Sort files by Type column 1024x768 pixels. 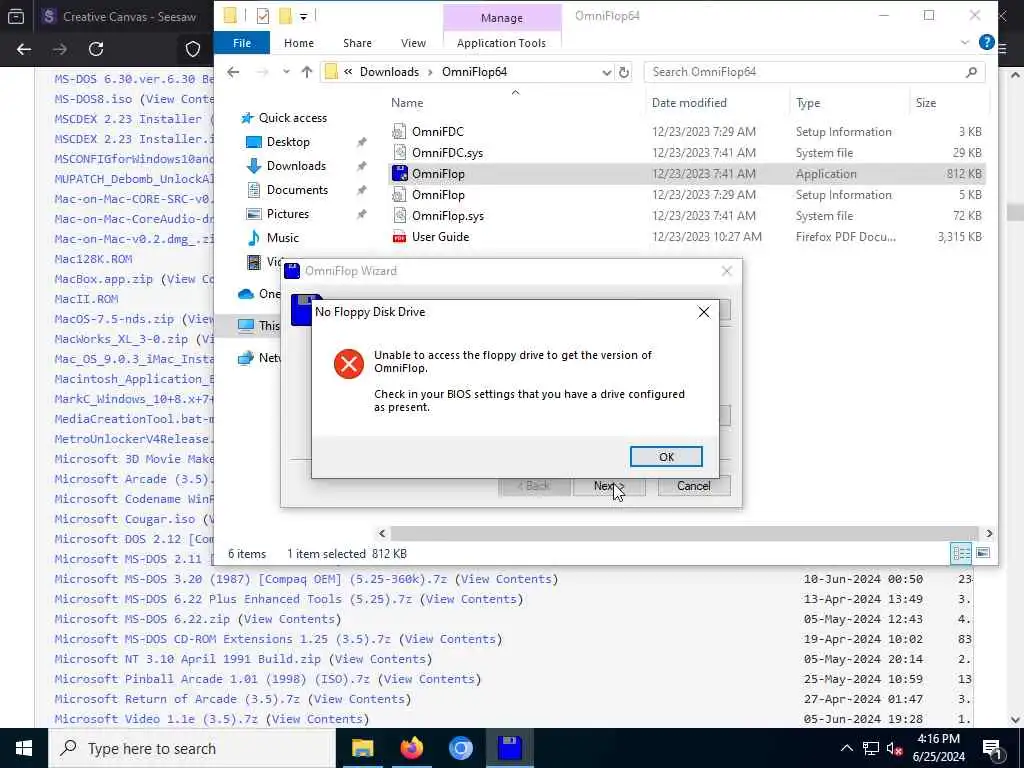[808, 103]
